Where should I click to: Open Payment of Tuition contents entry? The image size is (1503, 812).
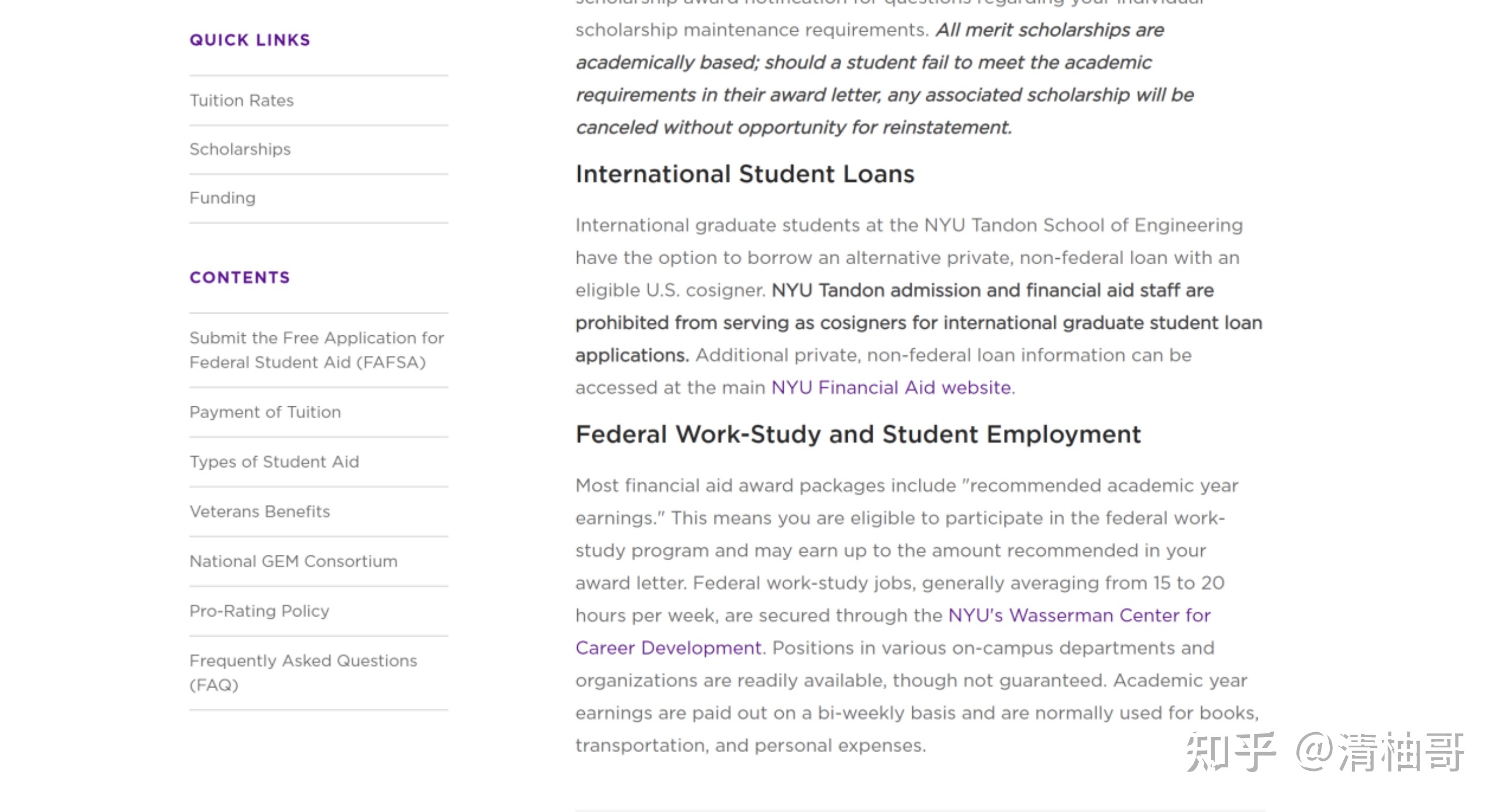(x=265, y=412)
